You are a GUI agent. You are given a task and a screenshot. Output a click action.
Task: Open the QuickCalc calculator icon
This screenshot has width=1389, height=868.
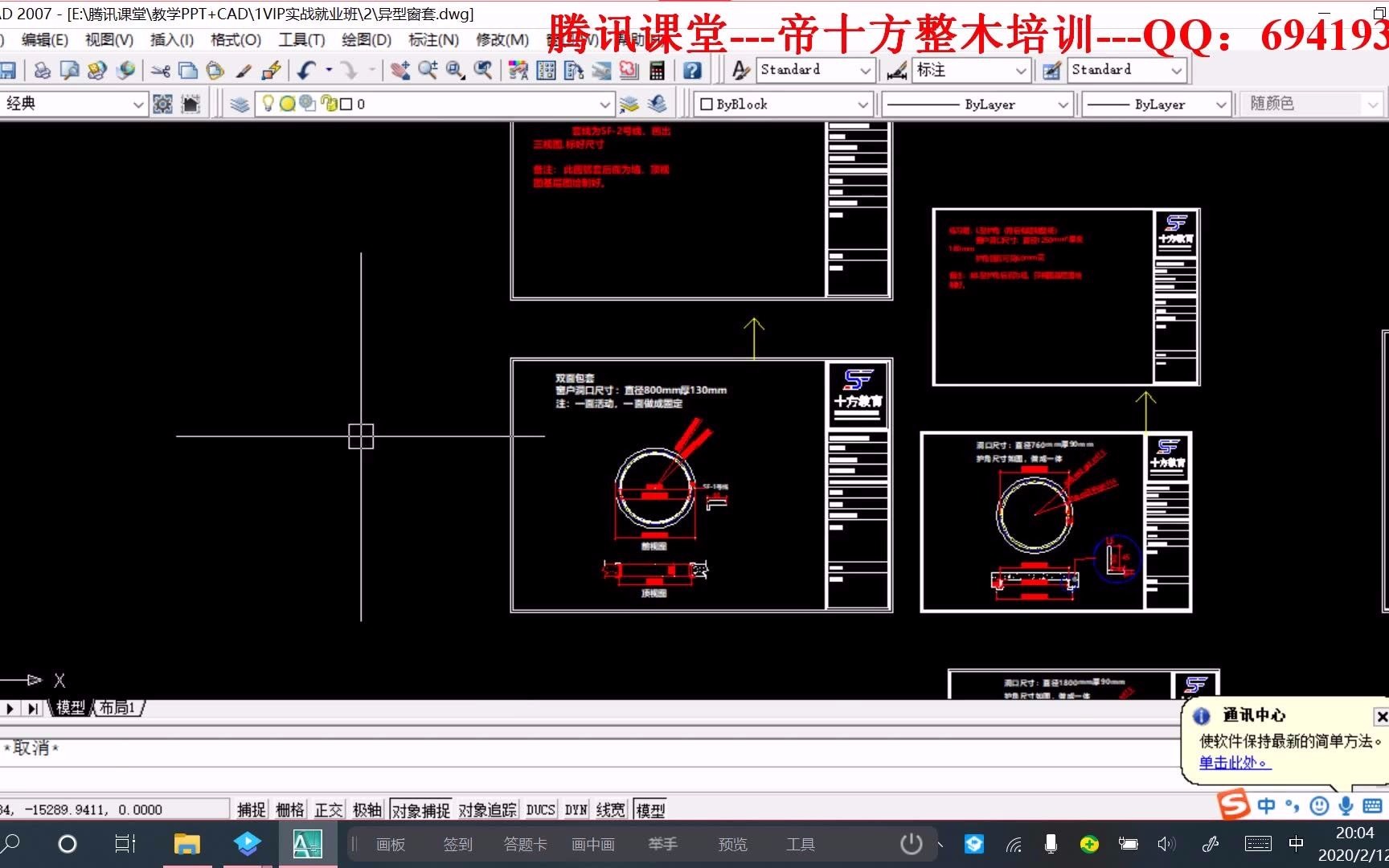pos(657,71)
